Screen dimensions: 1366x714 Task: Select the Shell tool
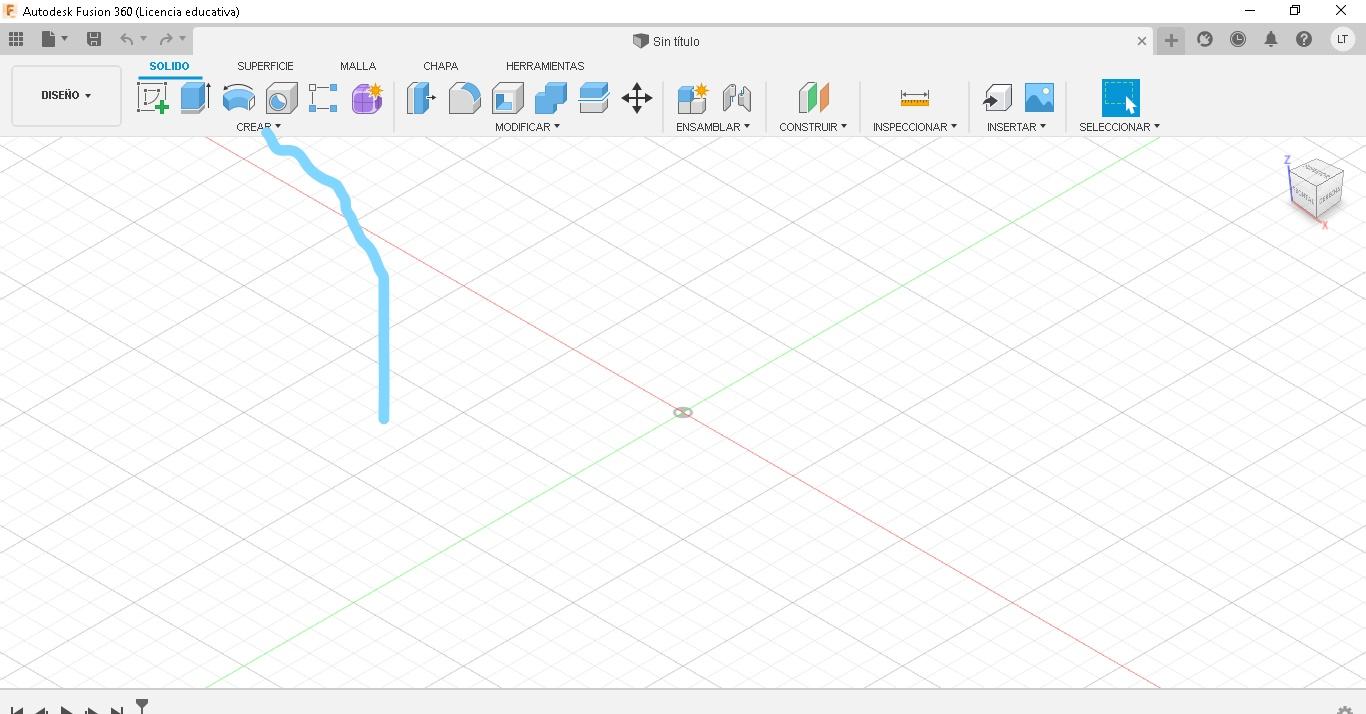point(507,98)
